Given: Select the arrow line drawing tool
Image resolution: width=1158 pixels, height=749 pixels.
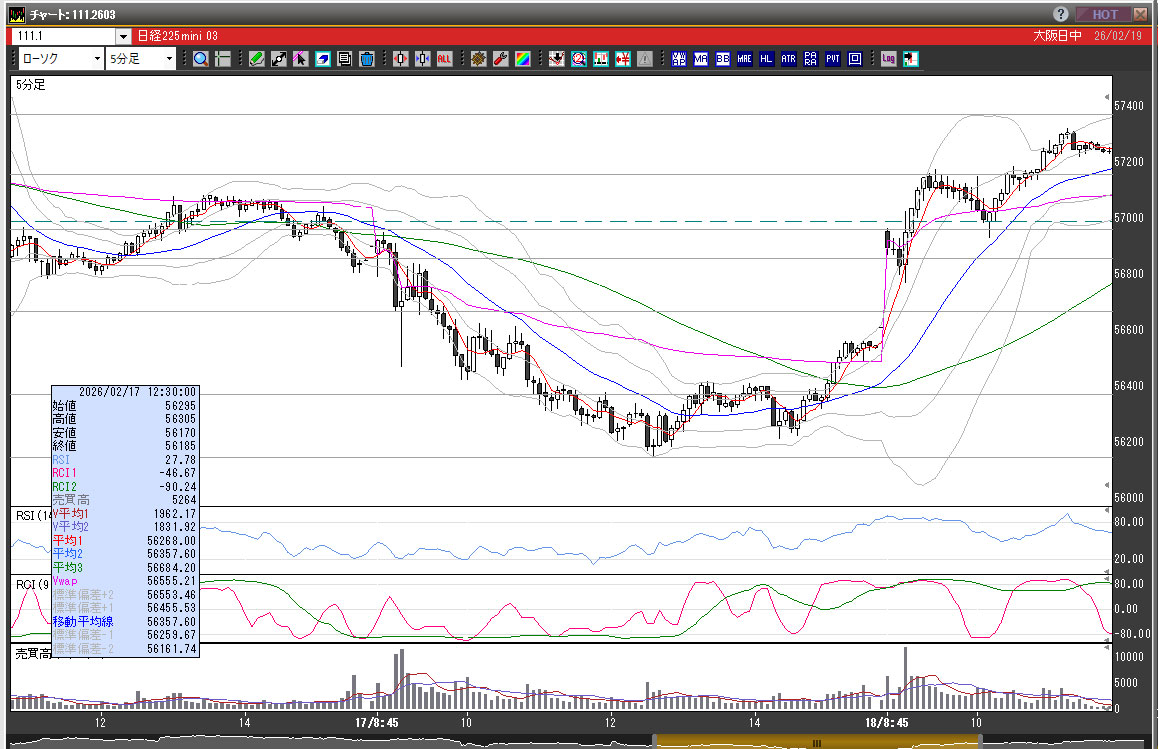Looking at the screenshot, I should [x=279, y=59].
